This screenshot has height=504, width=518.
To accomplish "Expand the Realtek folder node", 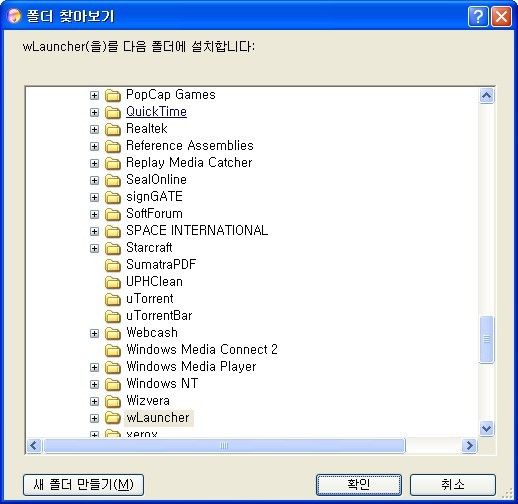I will click(94, 130).
